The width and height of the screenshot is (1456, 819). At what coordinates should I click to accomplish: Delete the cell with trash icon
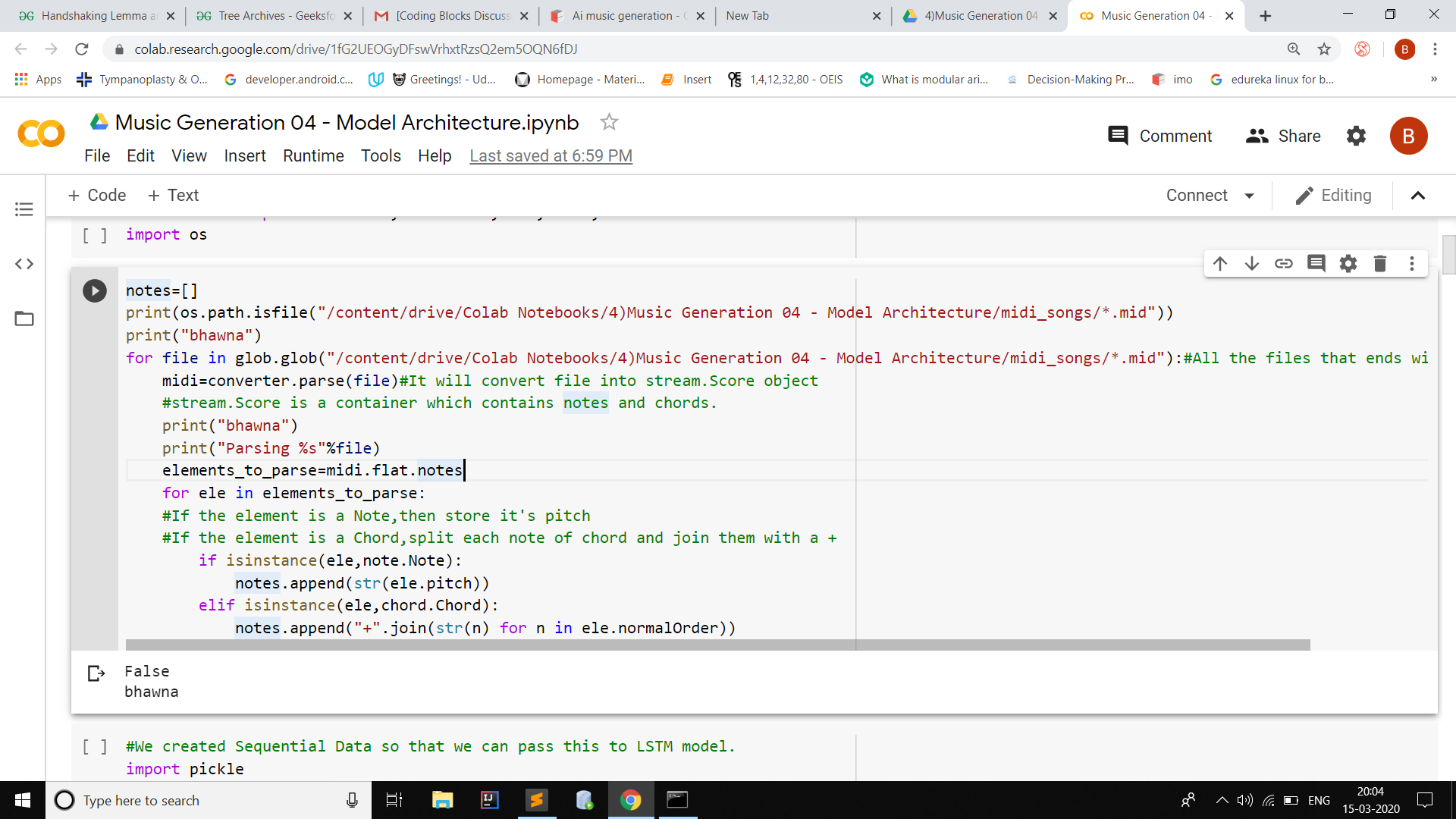pyautogui.click(x=1380, y=263)
